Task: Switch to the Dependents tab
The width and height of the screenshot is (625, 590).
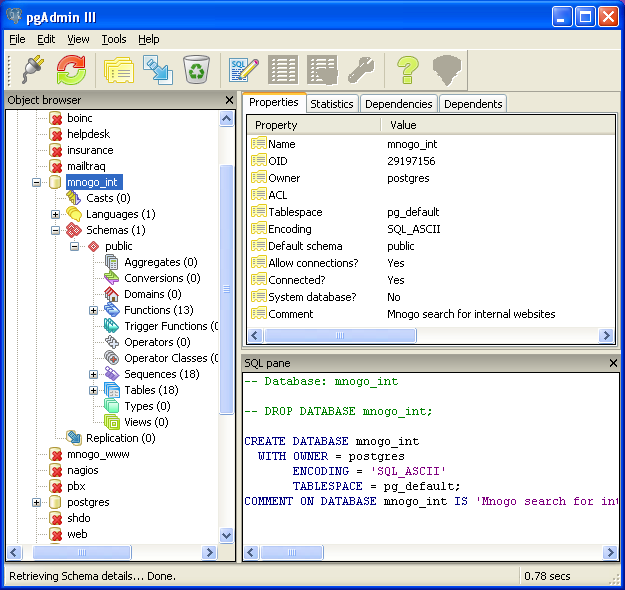Action: point(473,104)
